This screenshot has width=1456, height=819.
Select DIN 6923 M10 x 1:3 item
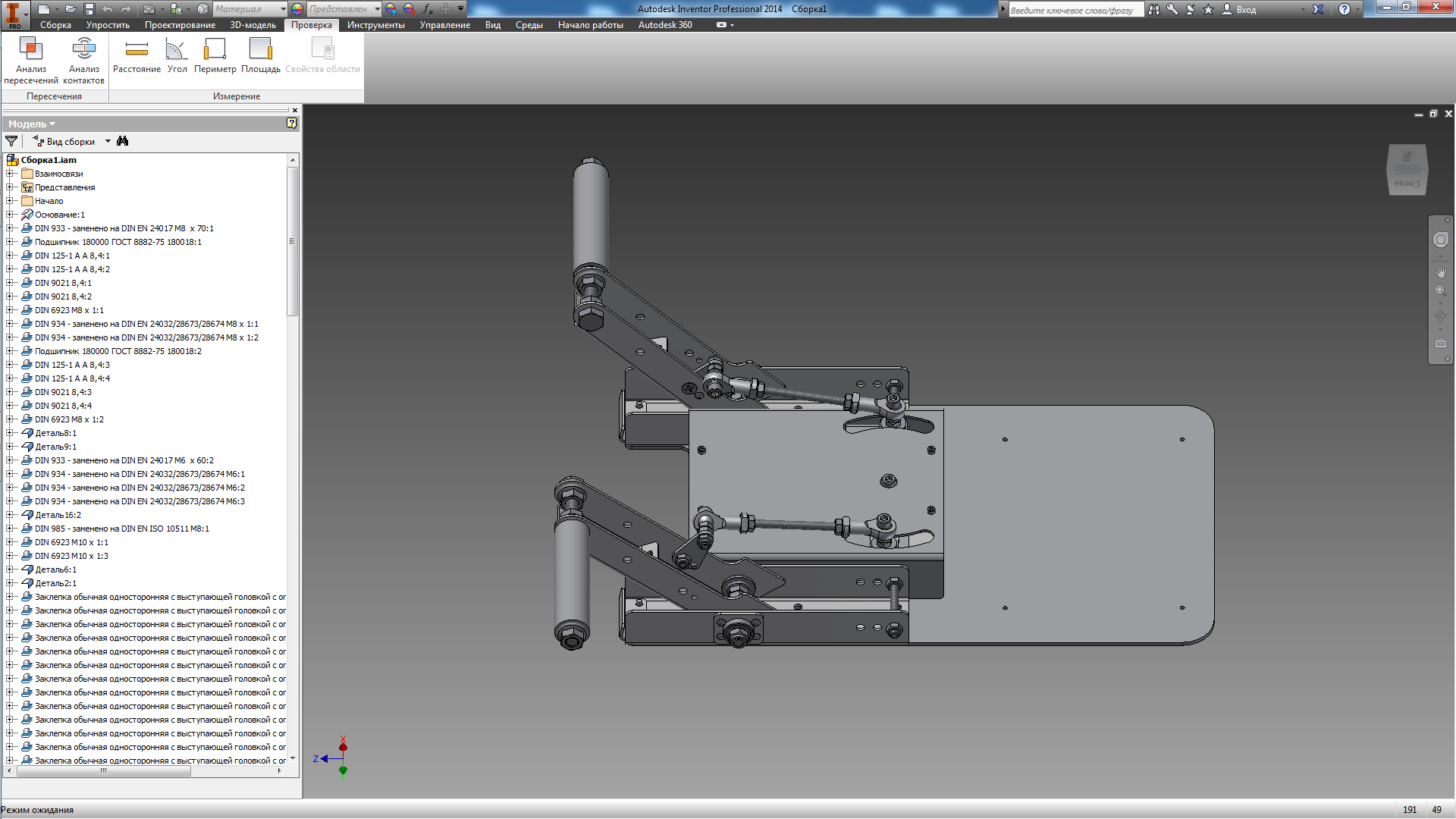tap(71, 556)
